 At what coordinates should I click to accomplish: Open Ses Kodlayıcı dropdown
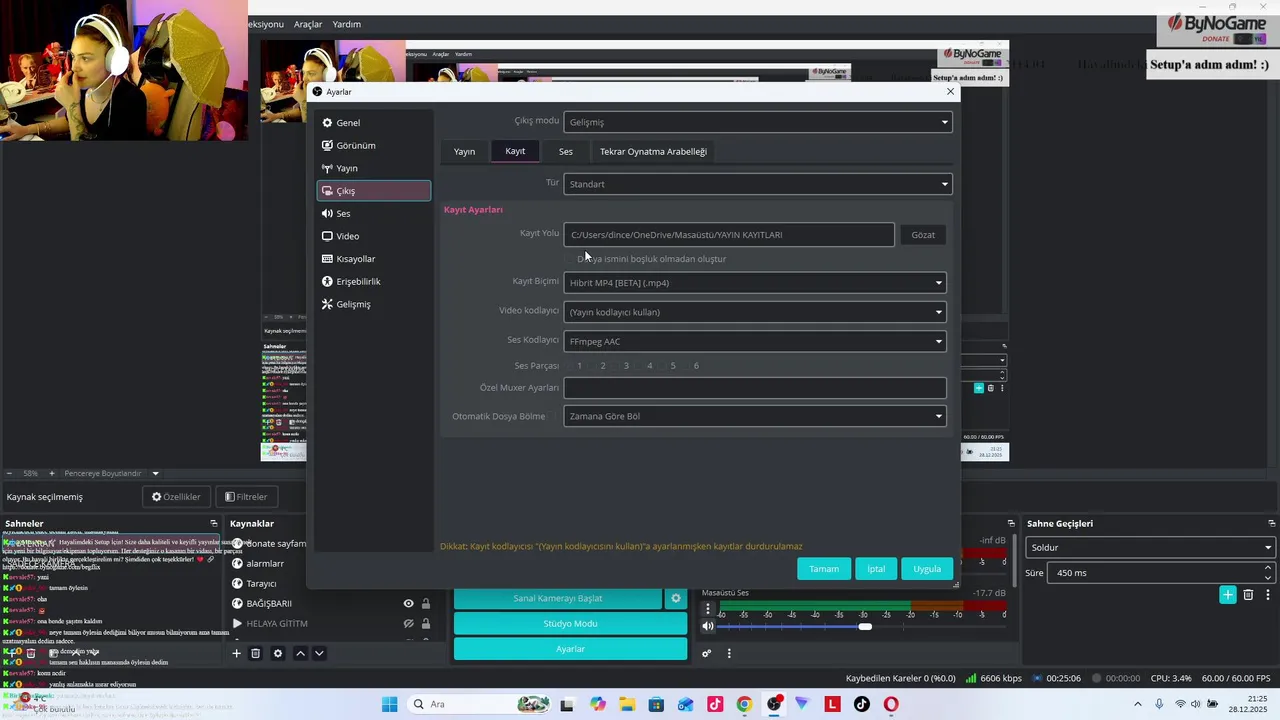(754, 341)
